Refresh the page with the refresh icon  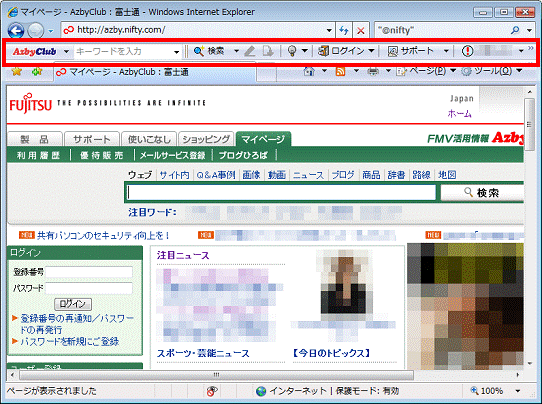pyautogui.click(x=344, y=30)
